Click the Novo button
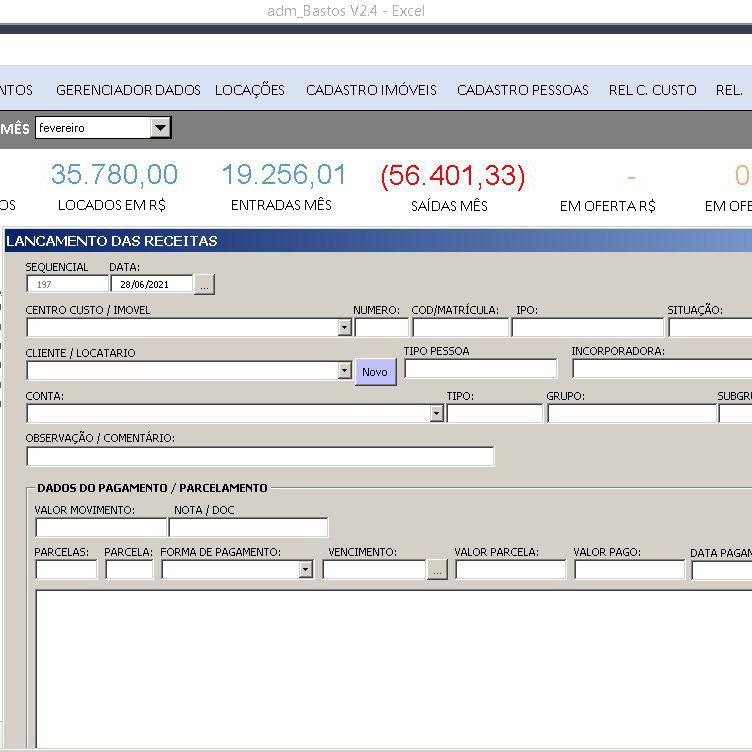Screen dimensions: 752x752 375,372
